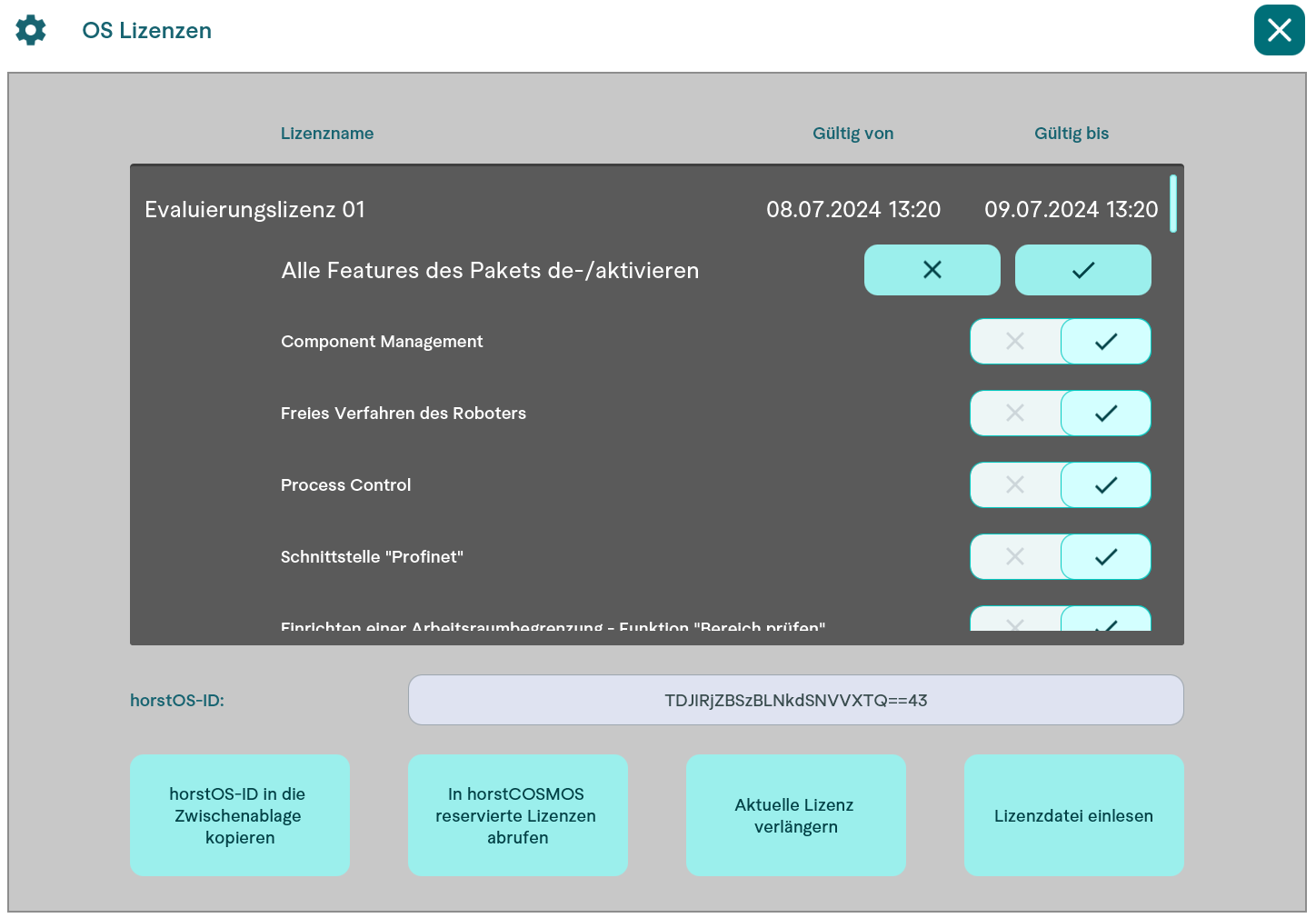Disable Component Management with X
The image size is (1316, 918).
click(1015, 342)
